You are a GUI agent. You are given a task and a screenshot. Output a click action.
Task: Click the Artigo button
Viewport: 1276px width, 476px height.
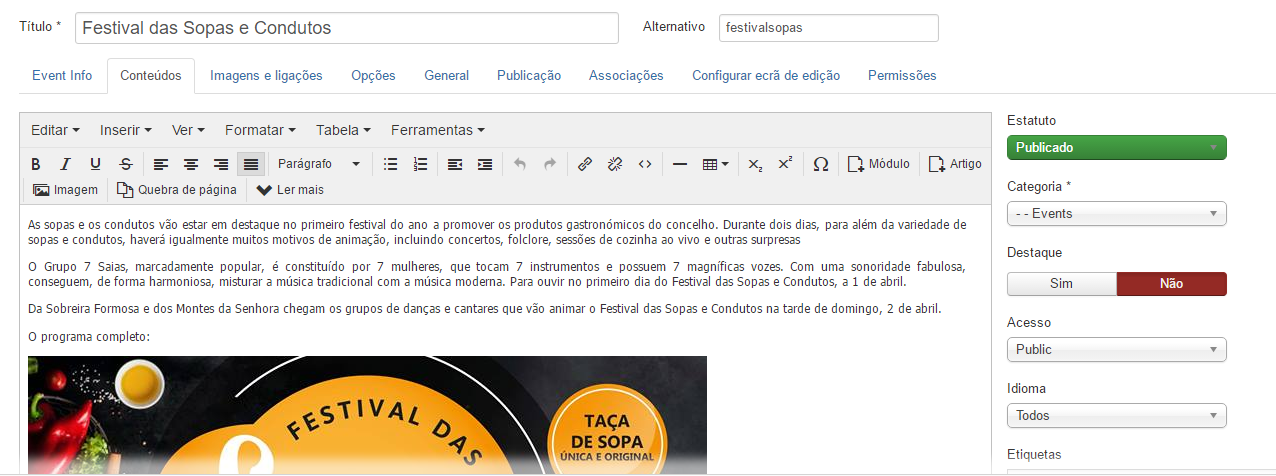coord(955,164)
